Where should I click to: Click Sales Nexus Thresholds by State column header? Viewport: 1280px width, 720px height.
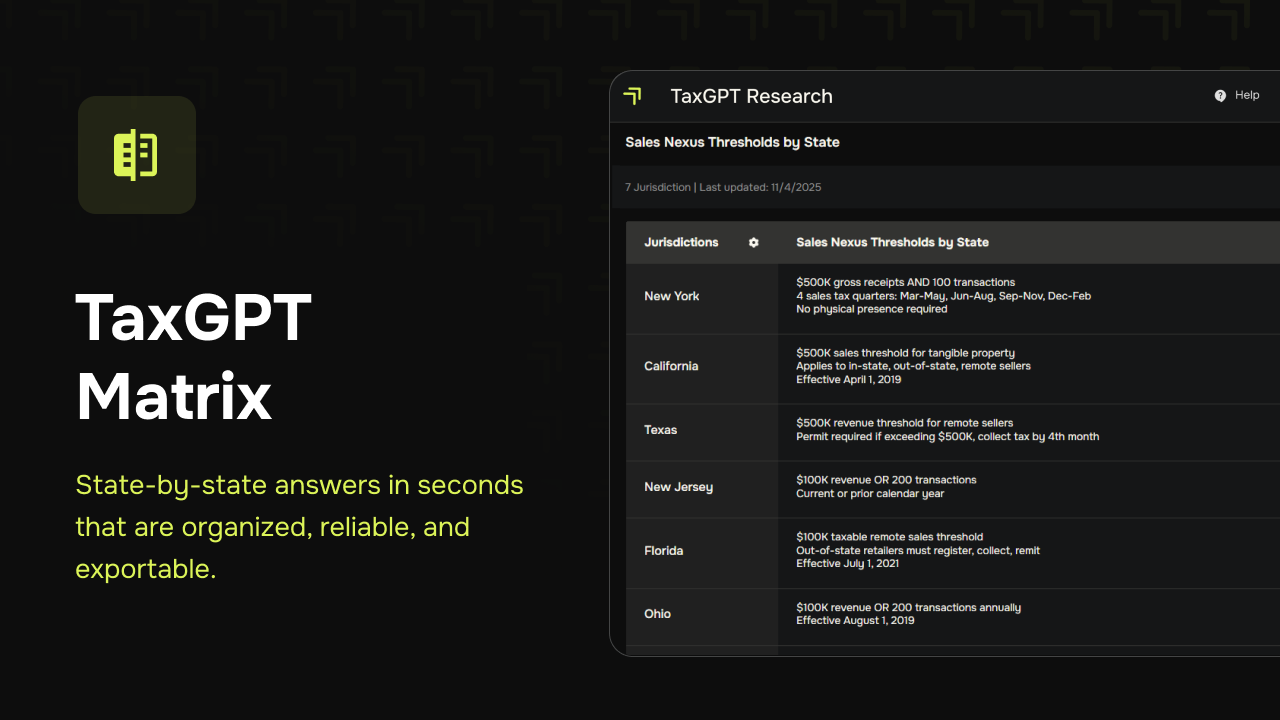pos(892,242)
